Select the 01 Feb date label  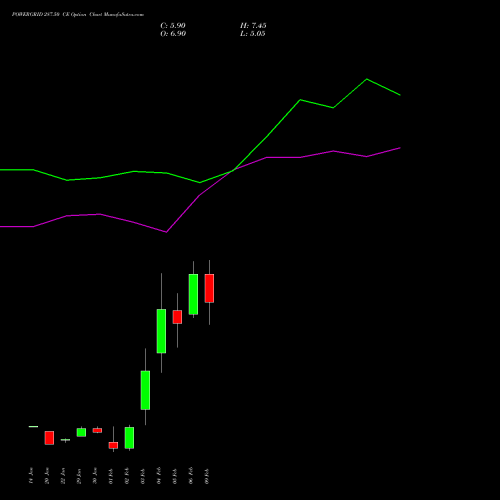click(x=111, y=476)
